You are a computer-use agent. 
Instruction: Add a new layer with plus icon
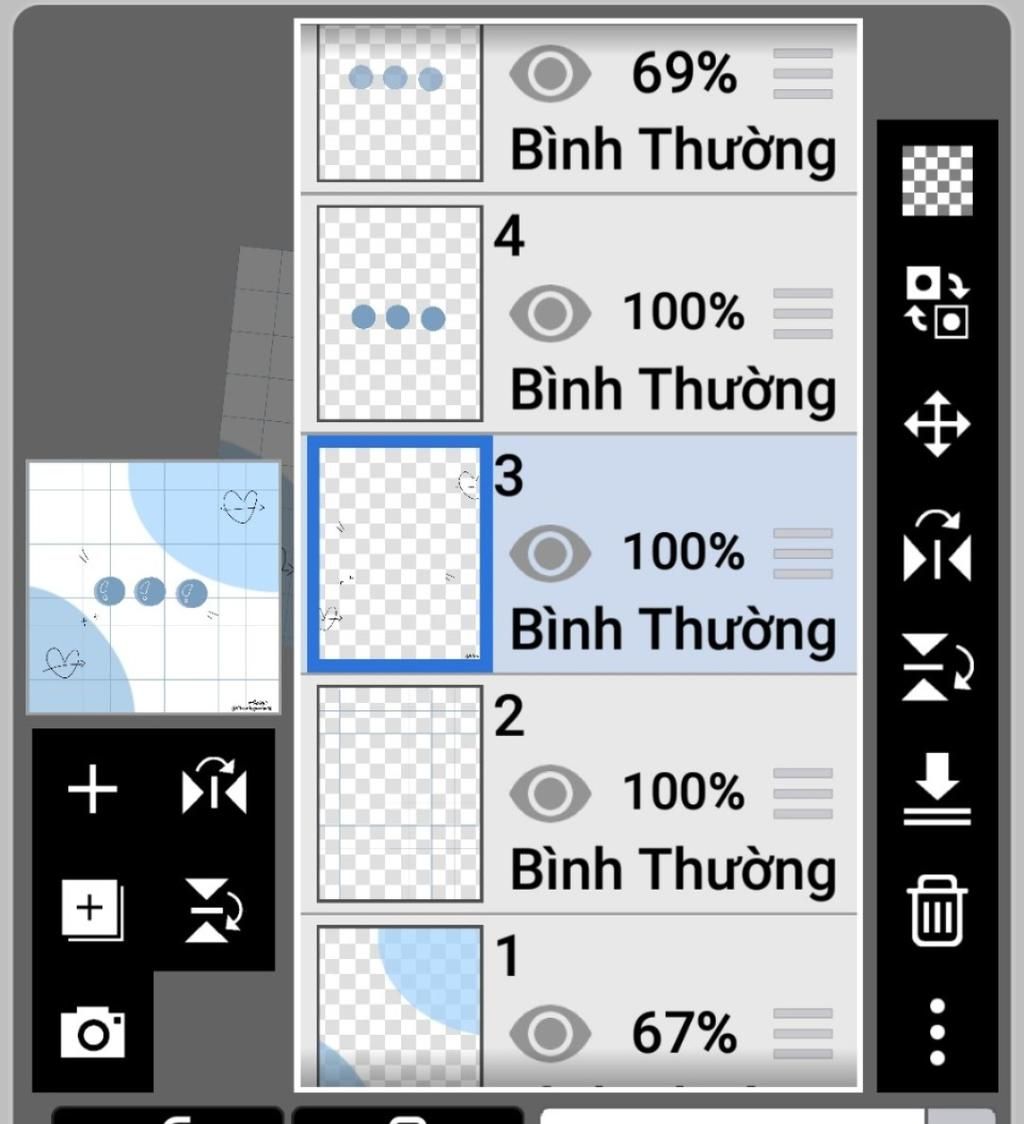pyautogui.click(x=93, y=789)
